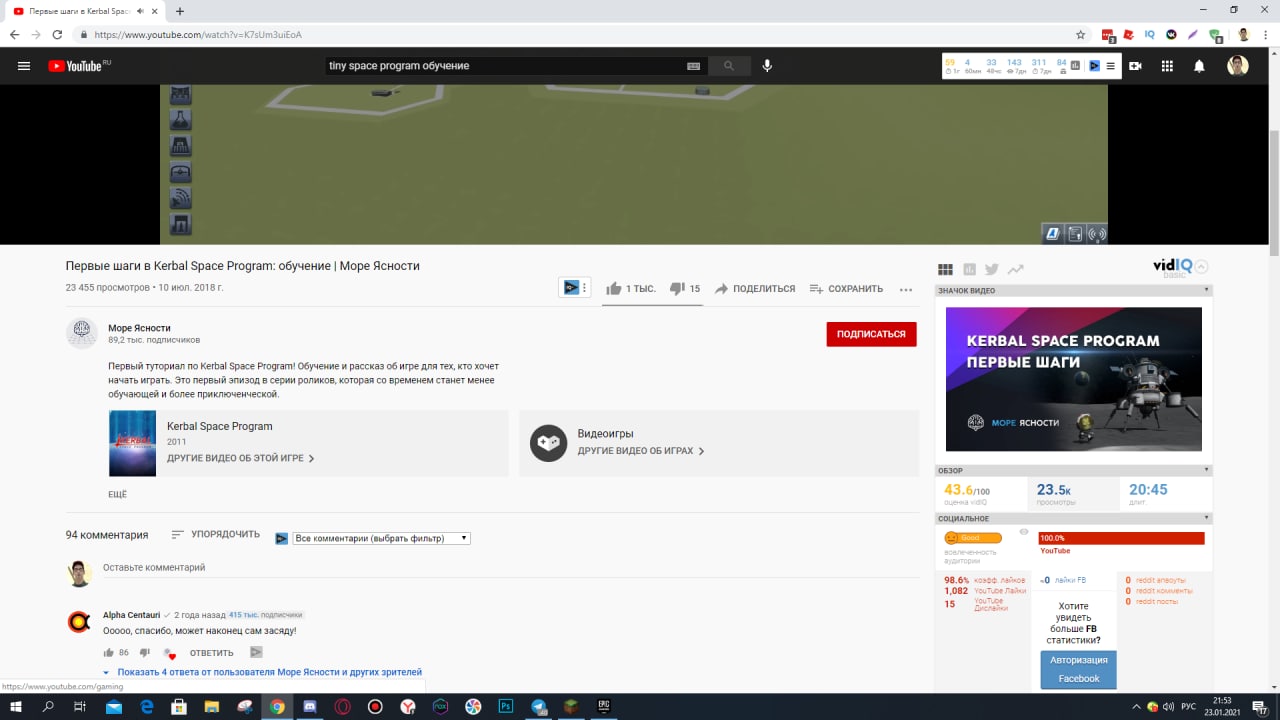Viewport: 1280px width, 720px height.
Task: Open more actions ellipsis under video
Action: (906, 289)
